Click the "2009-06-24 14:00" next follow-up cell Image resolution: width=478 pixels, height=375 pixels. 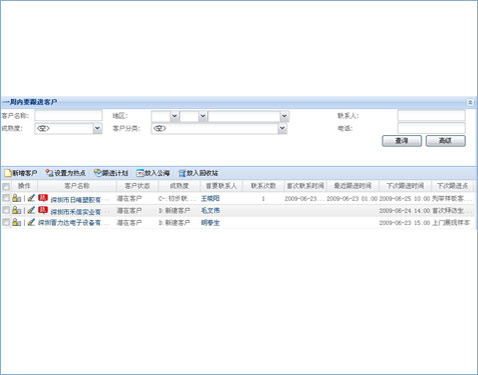tap(405, 211)
